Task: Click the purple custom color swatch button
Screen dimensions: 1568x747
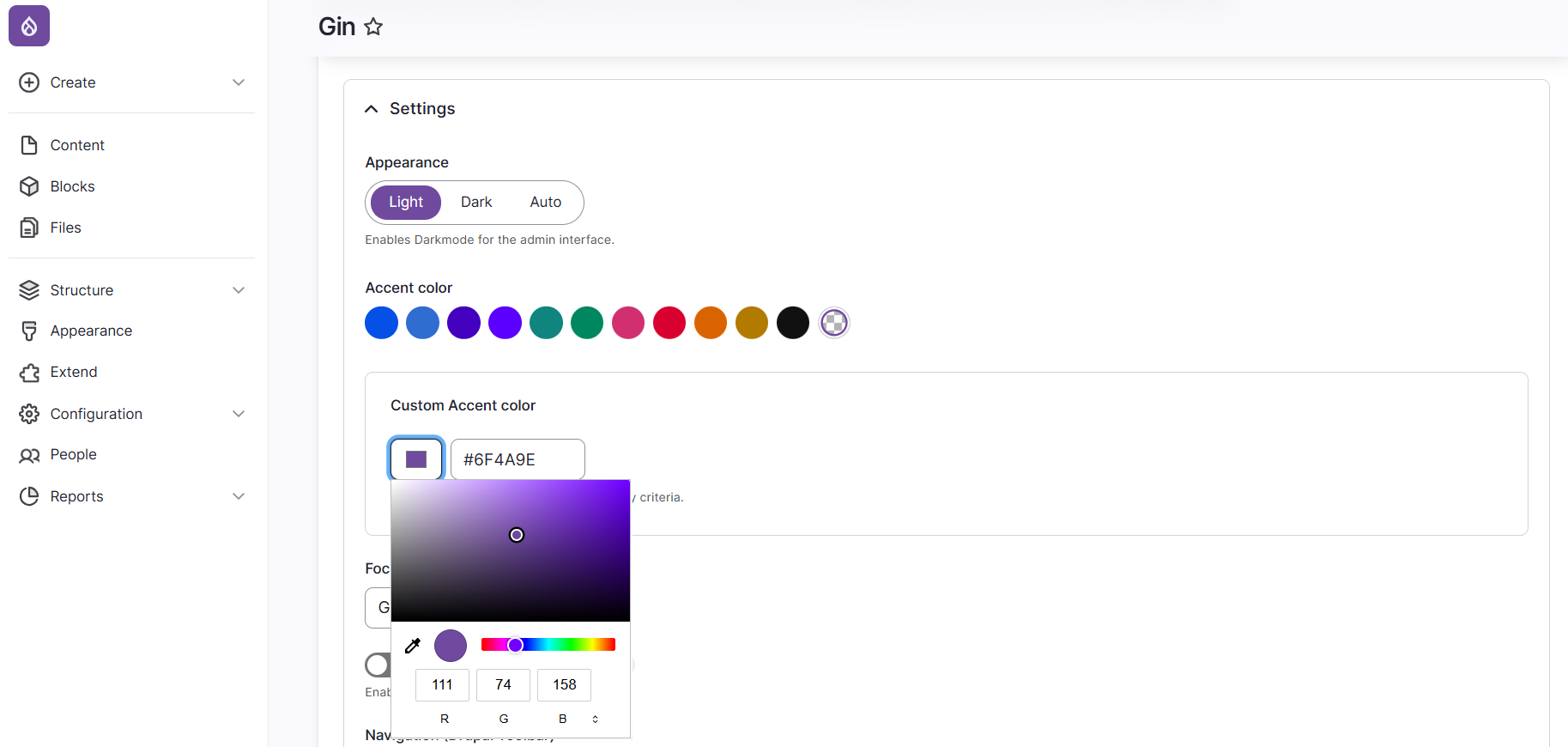Action: pyautogui.click(x=416, y=459)
